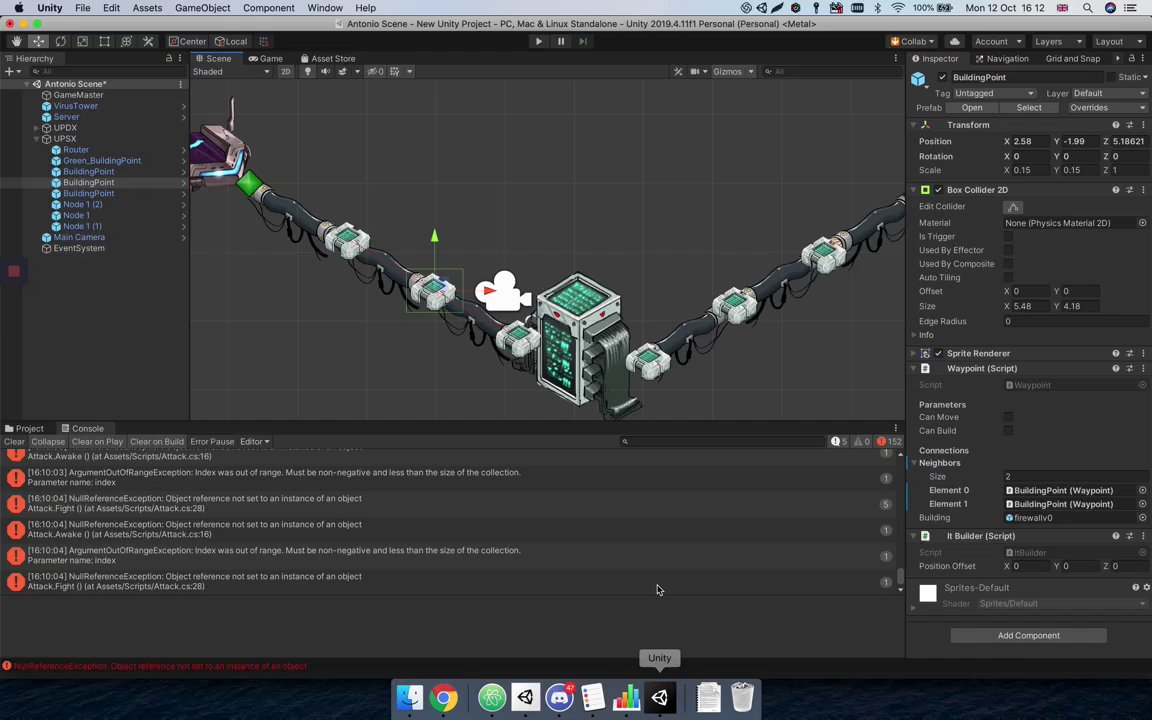Switch to the Game tab
The width and height of the screenshot is (1152, 720).
tap(265, 58)
